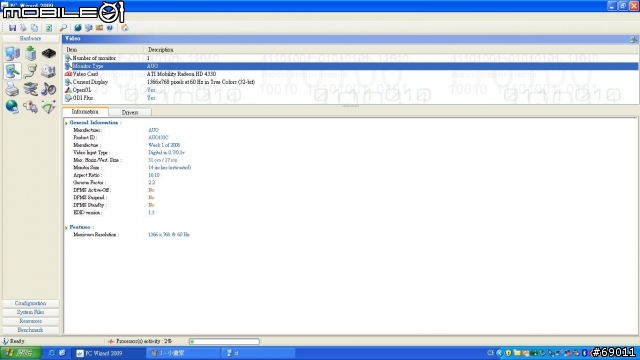Image resolution: width=640 pixels, height=360 pixels.
Task: Click the Item column header
Action: (104, 50)
